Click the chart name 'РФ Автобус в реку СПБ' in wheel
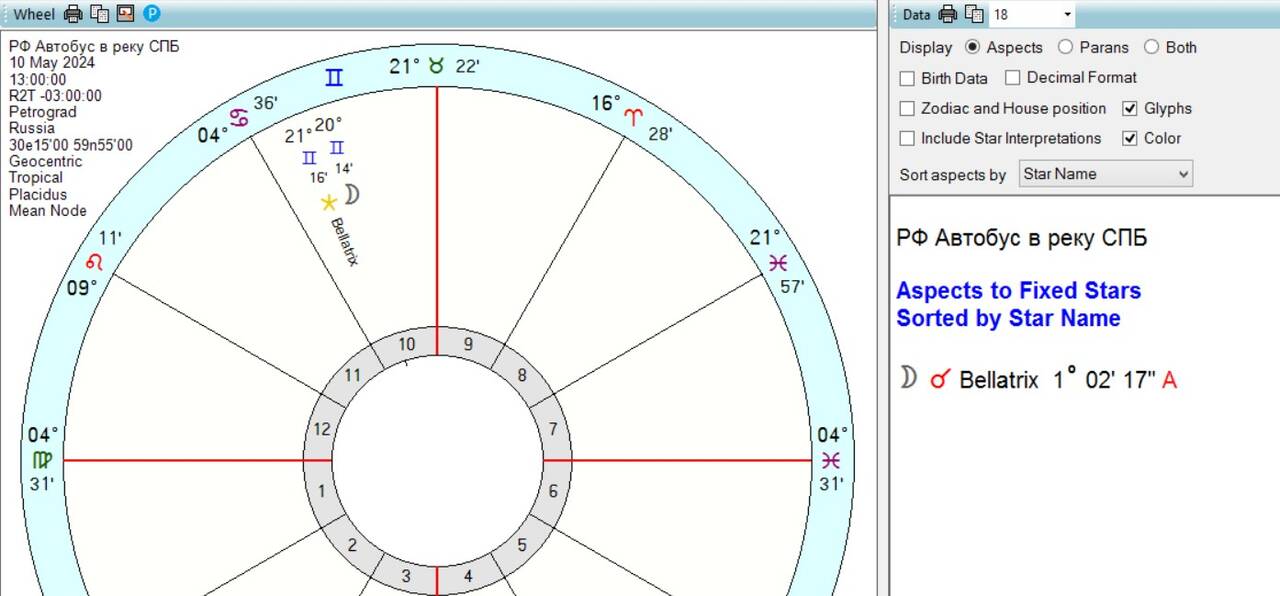 94,47
